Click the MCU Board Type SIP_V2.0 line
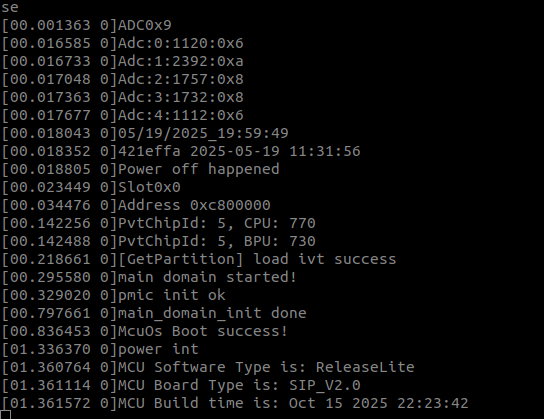Viewport: 544px width, 419px height. [x=181, y=386]
